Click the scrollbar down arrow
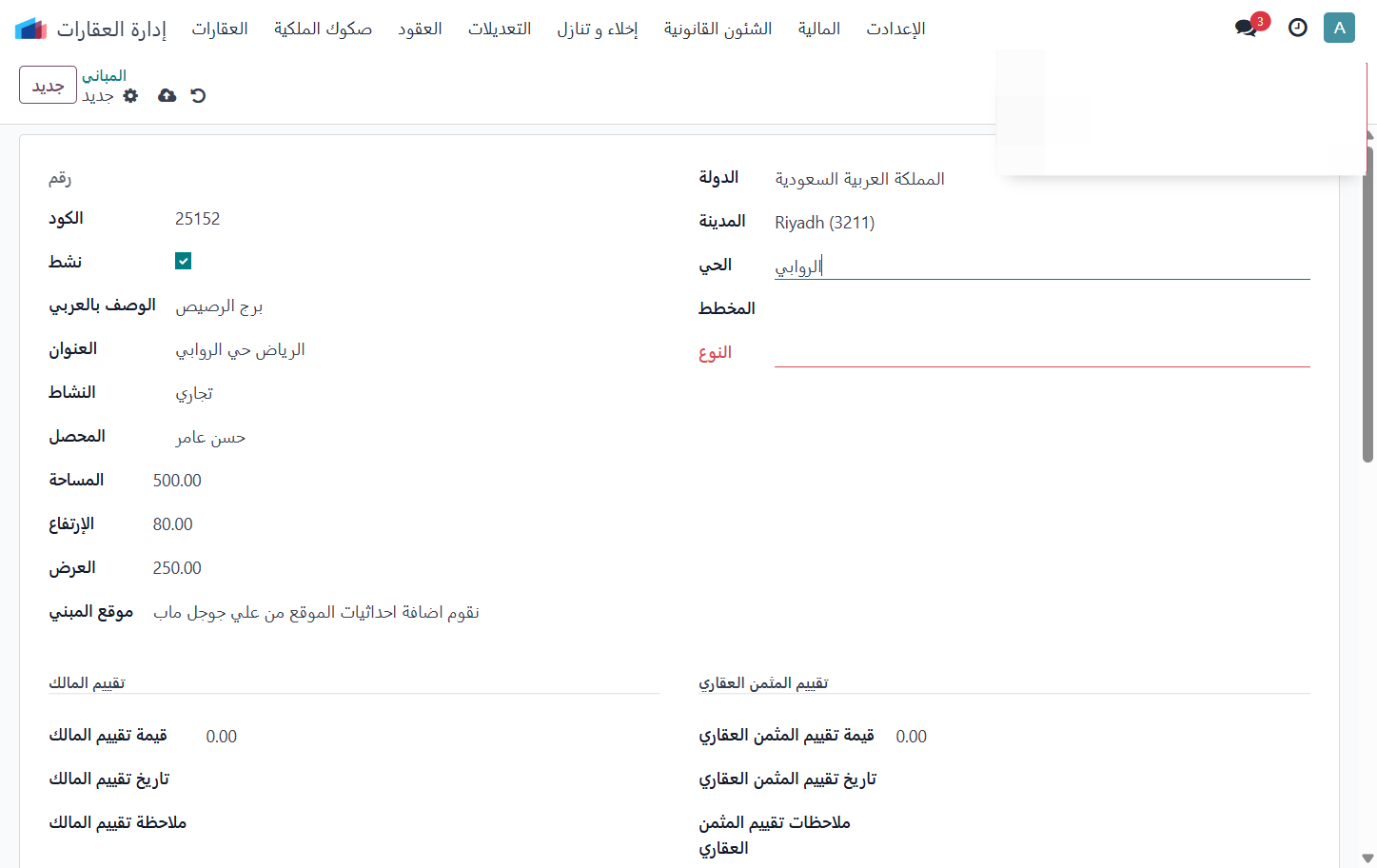Image resolution: width=1377 pixels, height=868 pixels. coord(1367,858)
